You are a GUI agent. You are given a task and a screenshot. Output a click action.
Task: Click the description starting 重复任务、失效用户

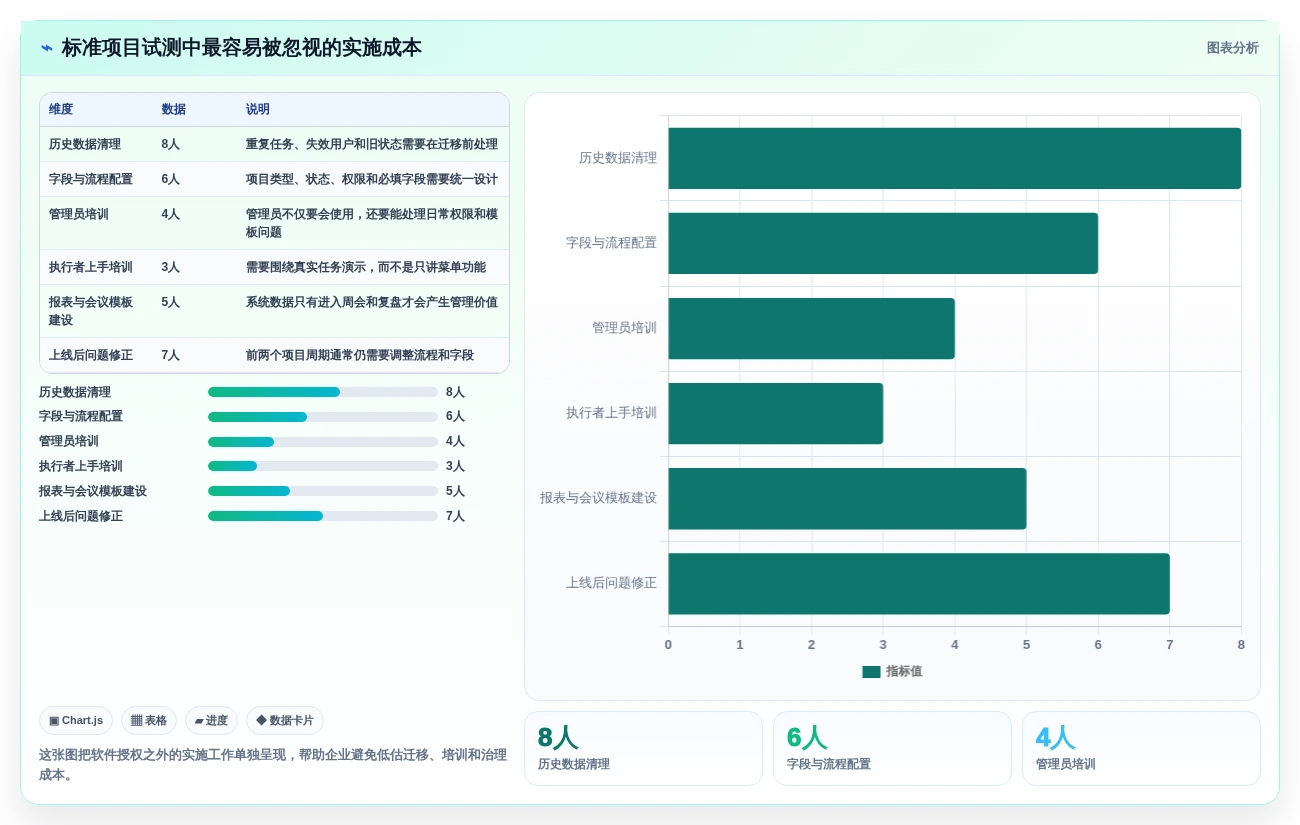click(372, 144)
